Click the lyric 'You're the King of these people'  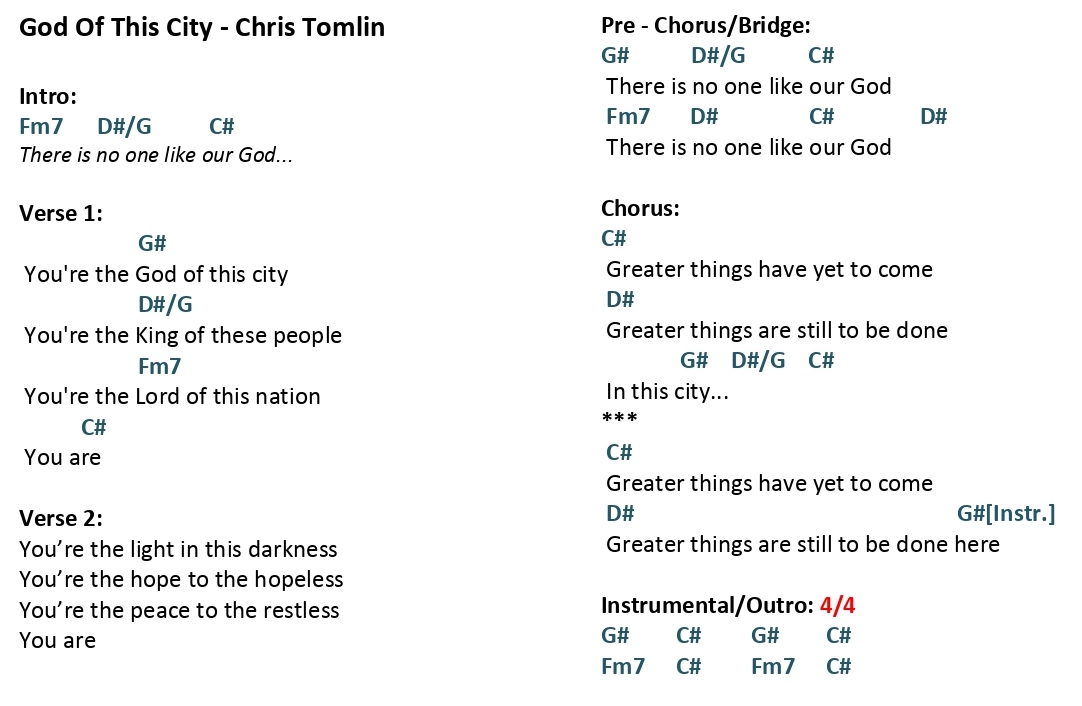183,335
